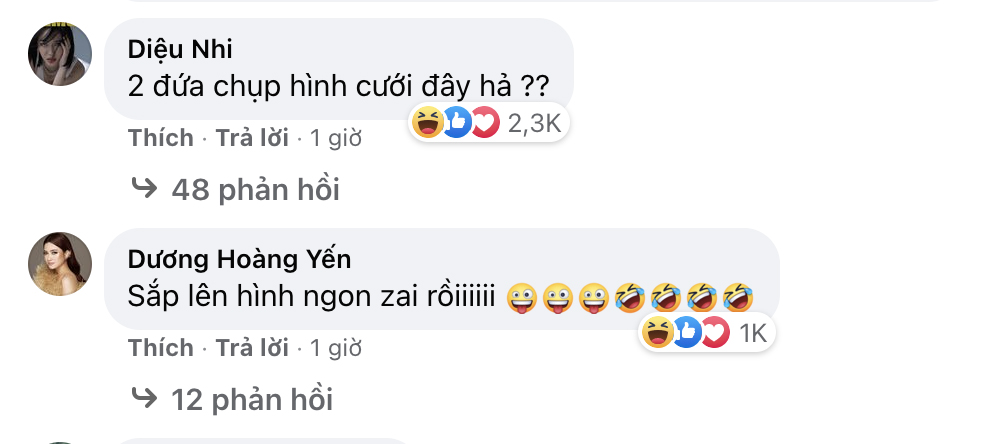986x444 pixels.
Task: Toggle Thích on Dương Hoàng Yến's comment
Action: click(161, 348)
